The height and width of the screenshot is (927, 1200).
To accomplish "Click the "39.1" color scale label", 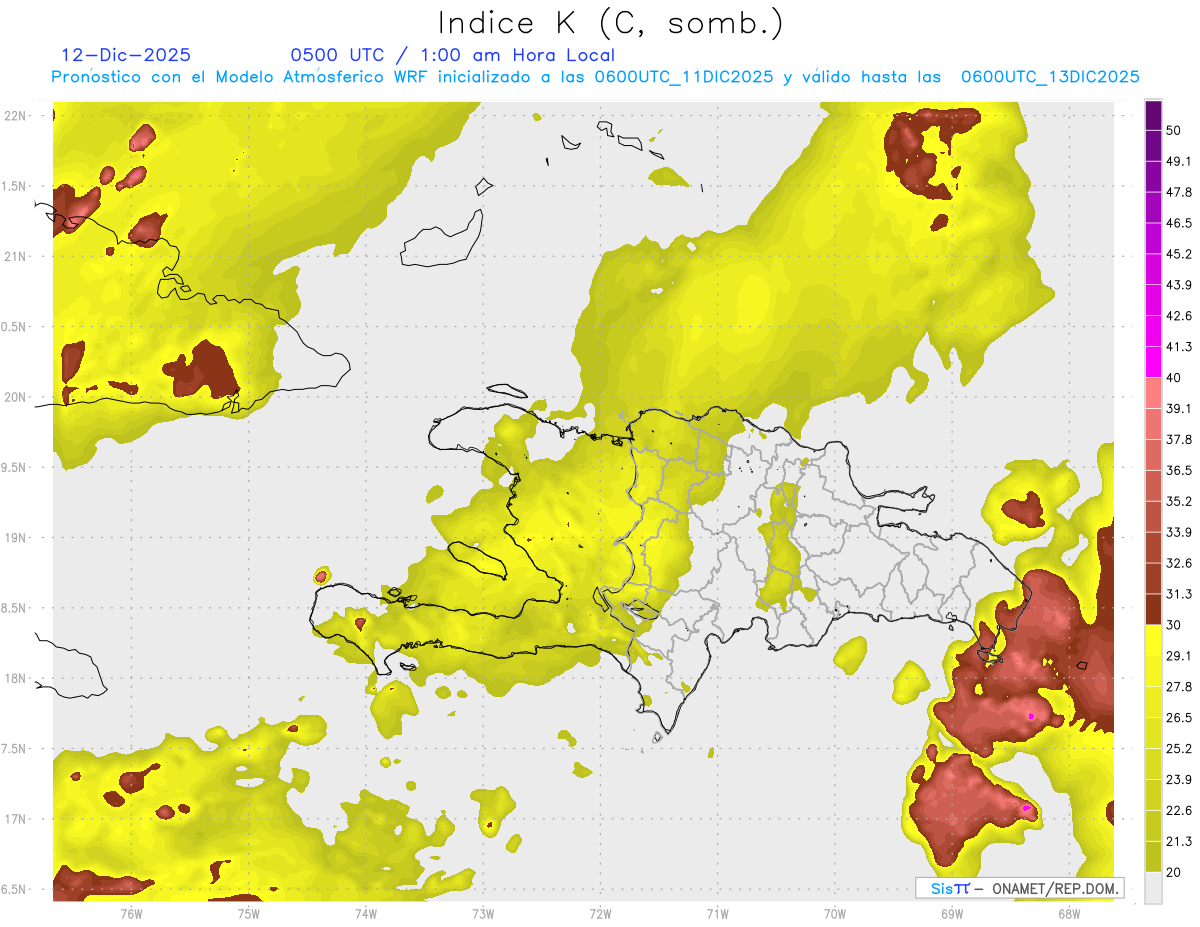I will click(x=1179, y=408).
